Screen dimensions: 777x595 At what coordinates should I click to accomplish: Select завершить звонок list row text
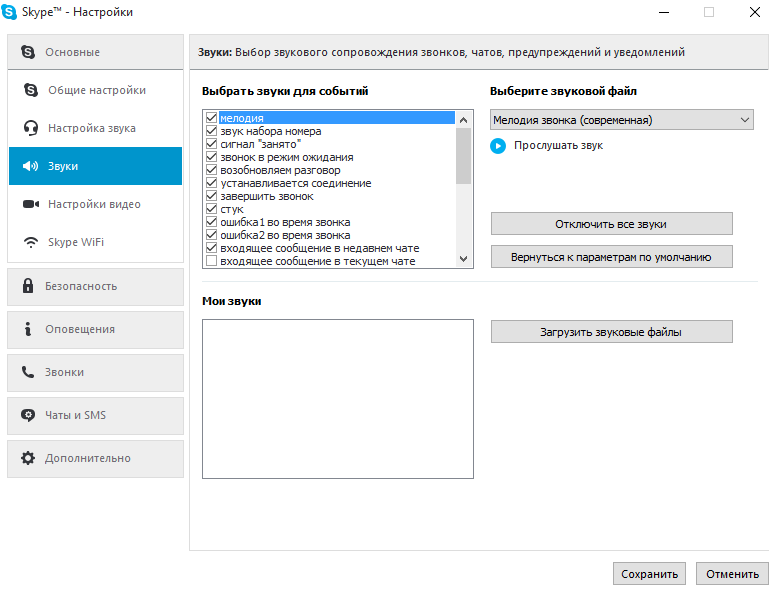click(x=267, y=196)
